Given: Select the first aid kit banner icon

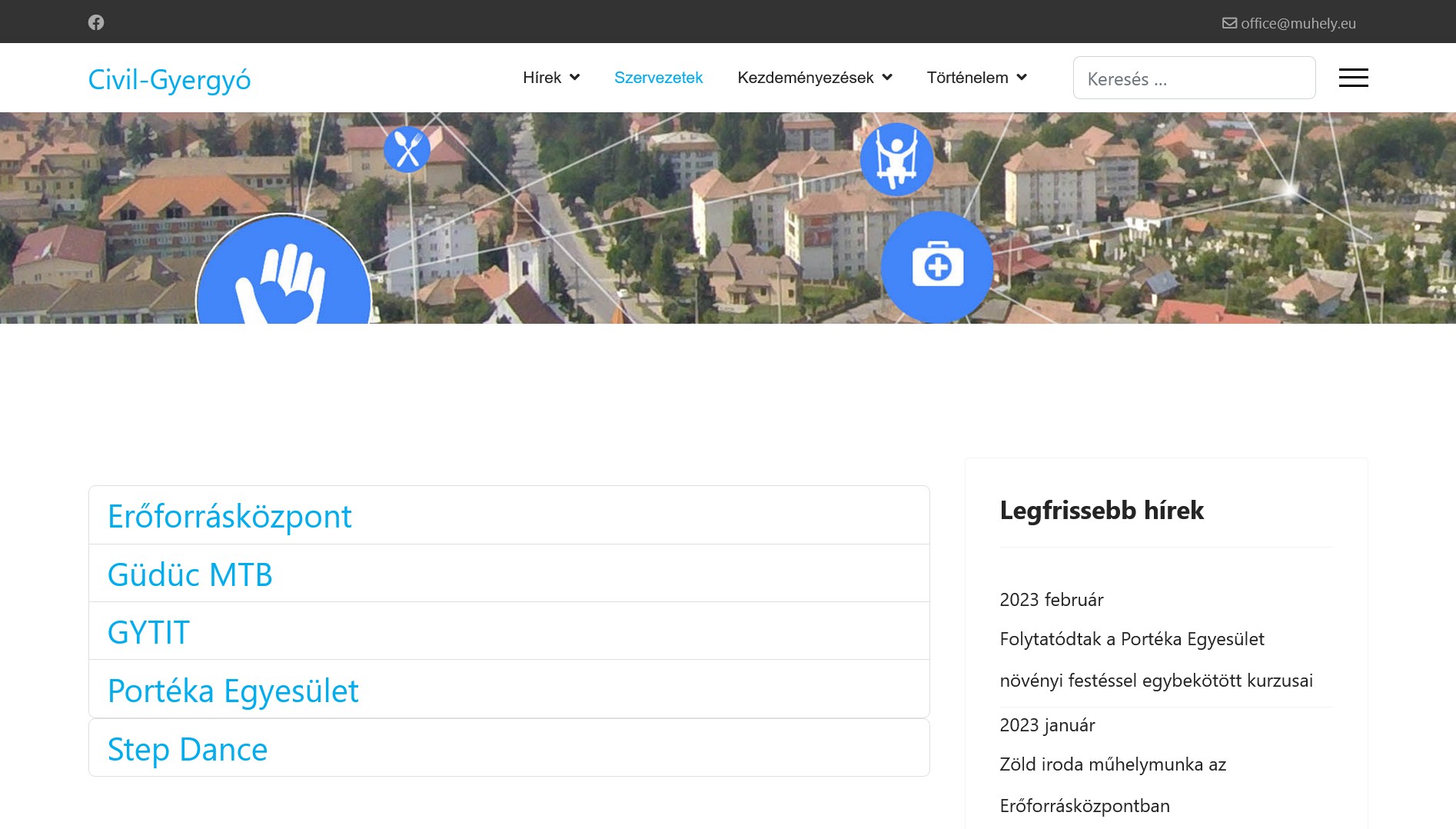Looking at the screenshot, I should click(938, 267).
